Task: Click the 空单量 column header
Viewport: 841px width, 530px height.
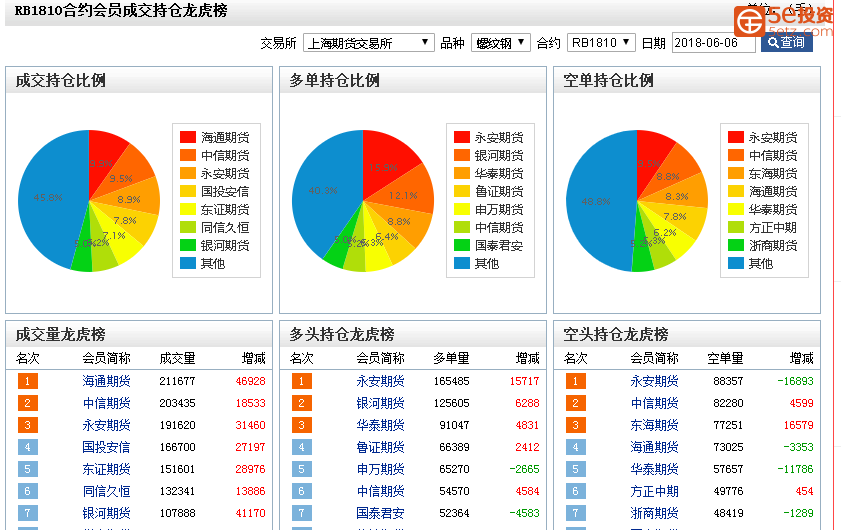Action: [x=726, y=358]
